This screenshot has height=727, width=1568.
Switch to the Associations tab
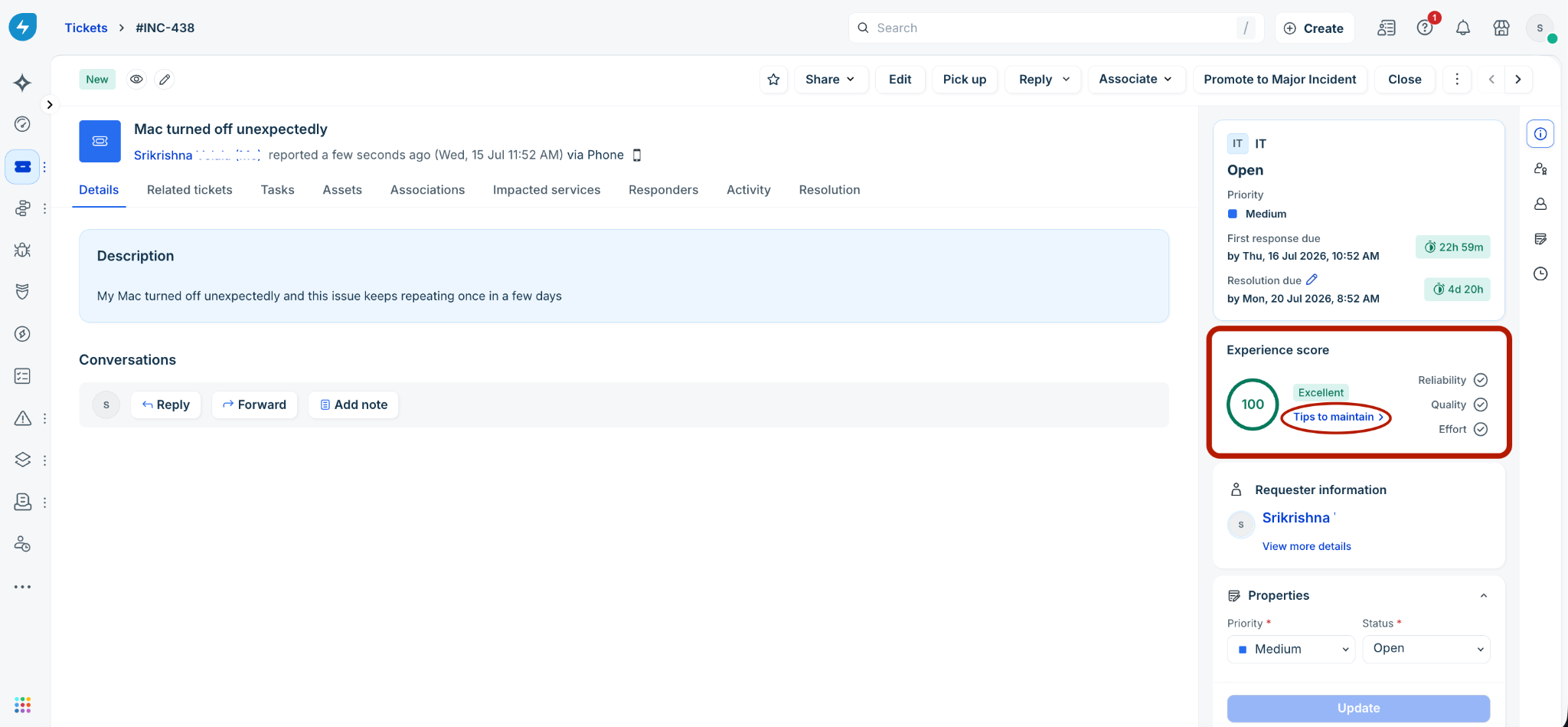click(427, 190)
